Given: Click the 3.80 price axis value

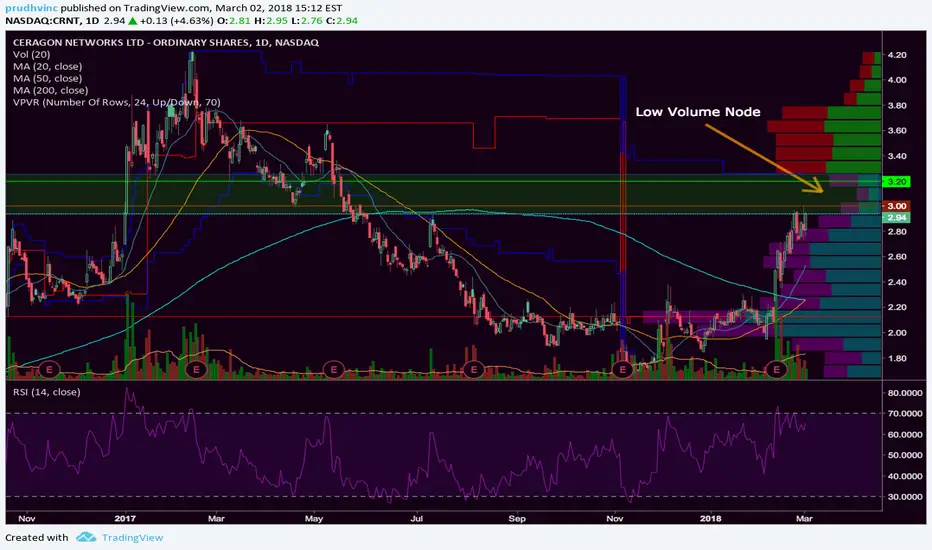Looking at the screenshot, I should (x=897, y=106).
